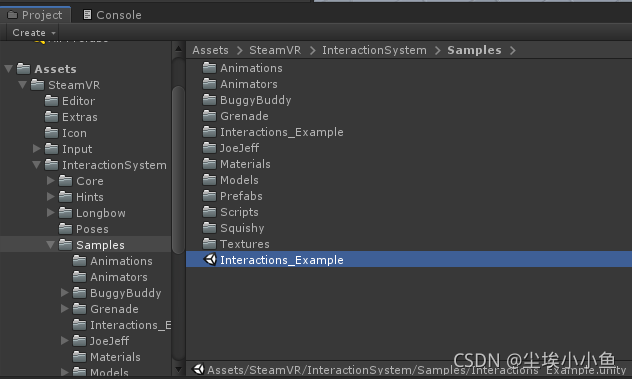The height and width of the screenshot is (379, 632).
Task: Click the Scripts folder icon
Action: tap(209, 212)
